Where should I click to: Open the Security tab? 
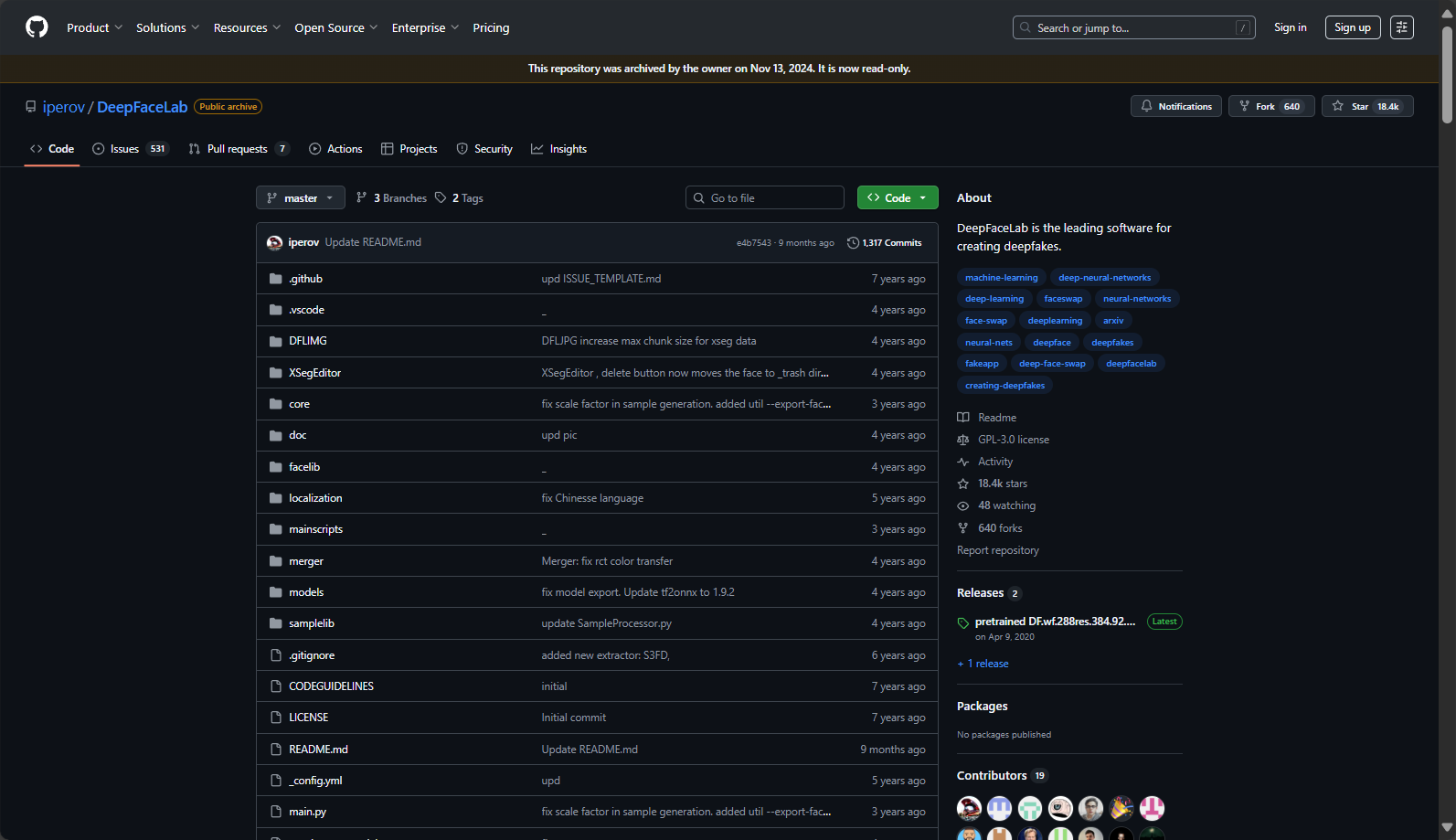(x=484, y=149)
